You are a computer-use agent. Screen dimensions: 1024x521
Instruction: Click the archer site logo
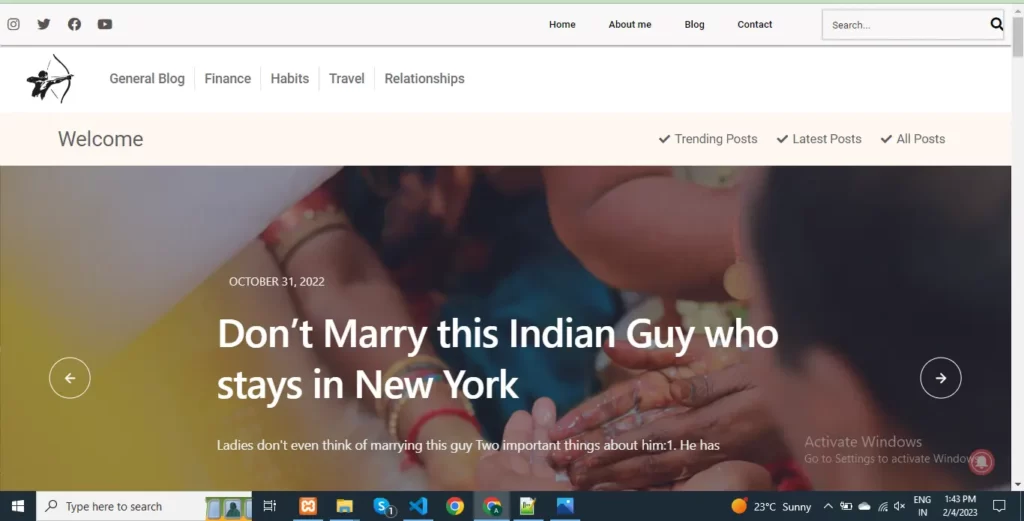[50, 78]
